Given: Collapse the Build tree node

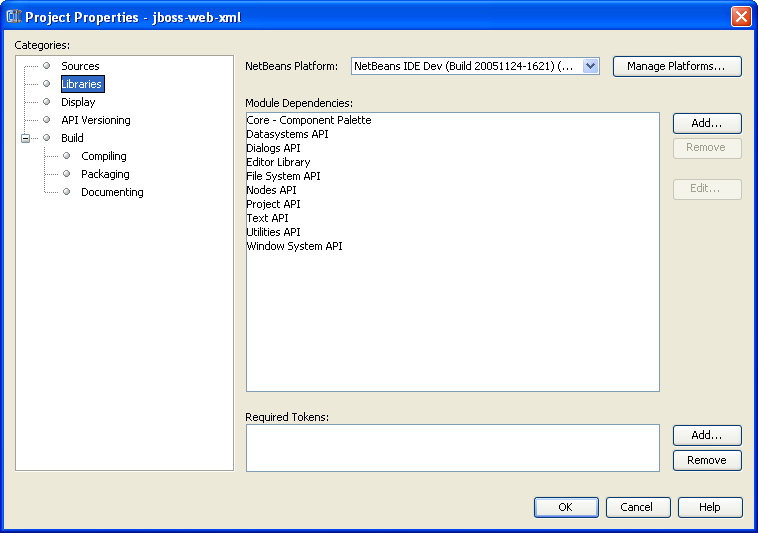Looking at the screenshot, I should pyautogui.click(x=26, y=138).
